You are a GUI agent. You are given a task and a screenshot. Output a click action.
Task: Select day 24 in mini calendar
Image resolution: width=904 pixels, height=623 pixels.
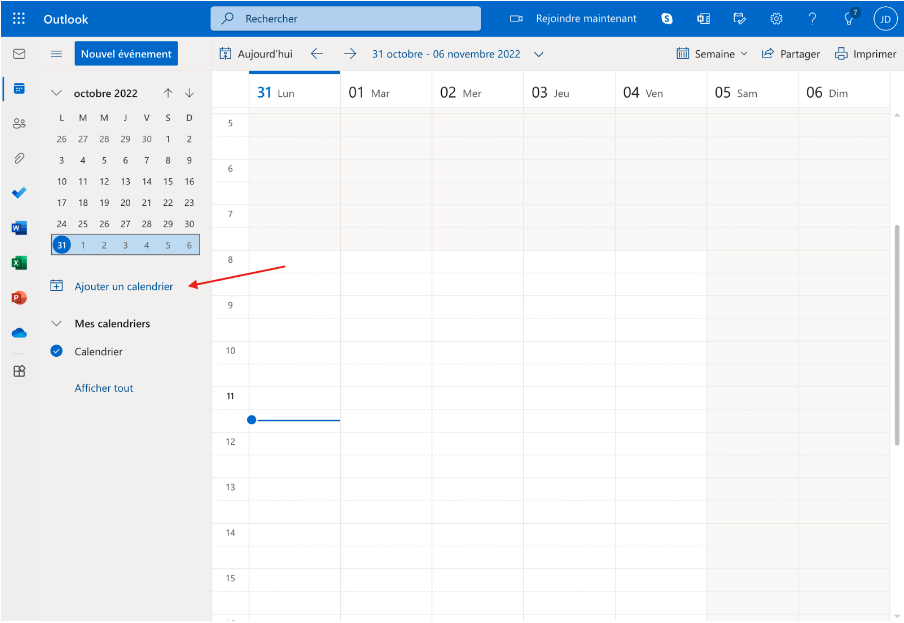click(x=62, y=224)
